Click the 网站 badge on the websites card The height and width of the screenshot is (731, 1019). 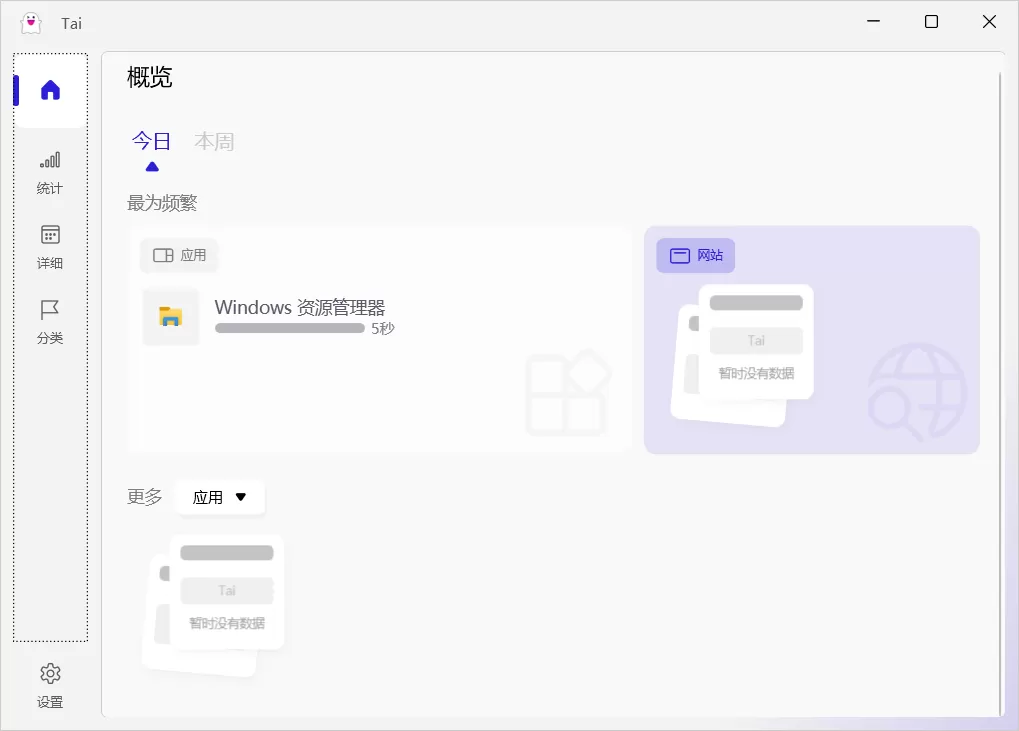(695, 255)
